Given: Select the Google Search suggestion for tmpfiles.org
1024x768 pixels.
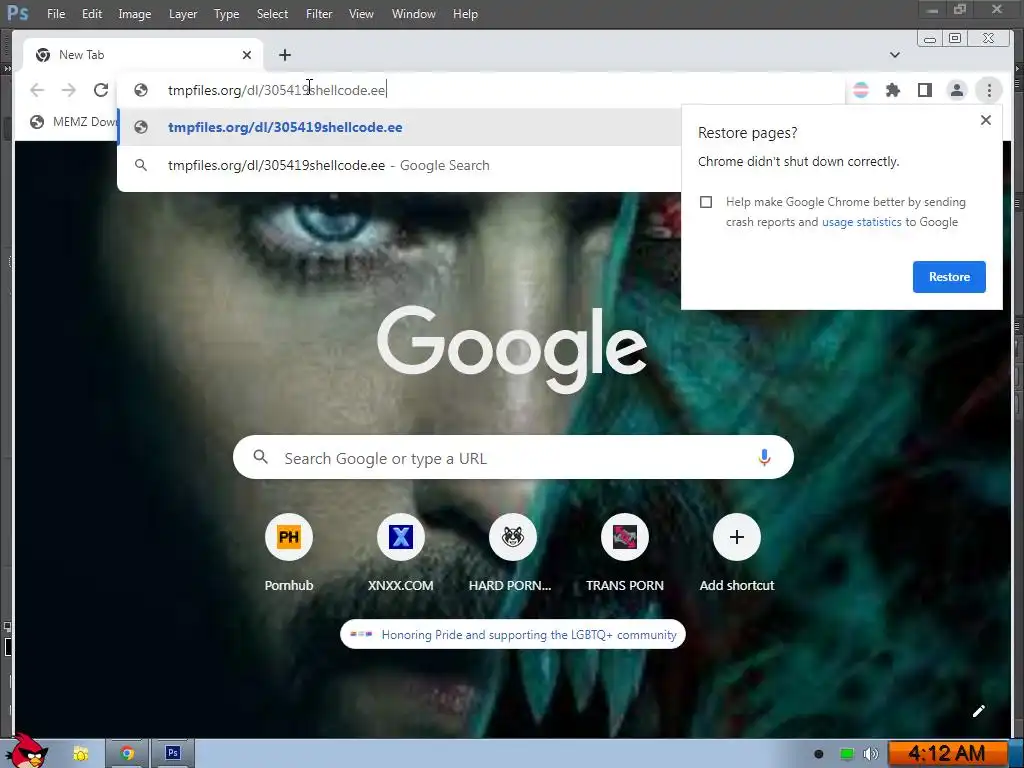Looking at the screenshot, I should (x=400, y=165).
